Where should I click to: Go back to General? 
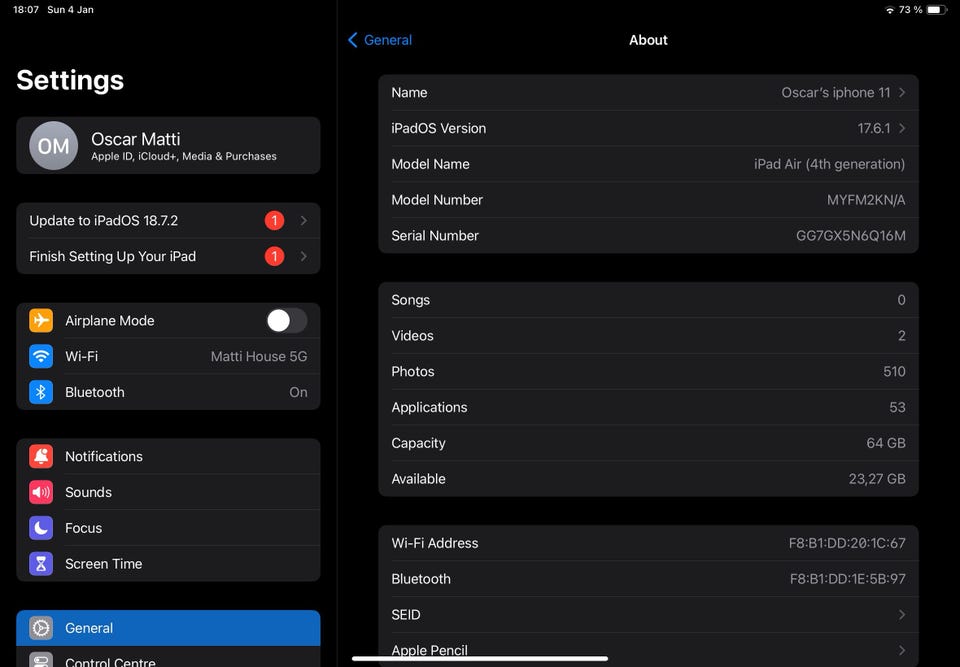click(x=380, y=40)
